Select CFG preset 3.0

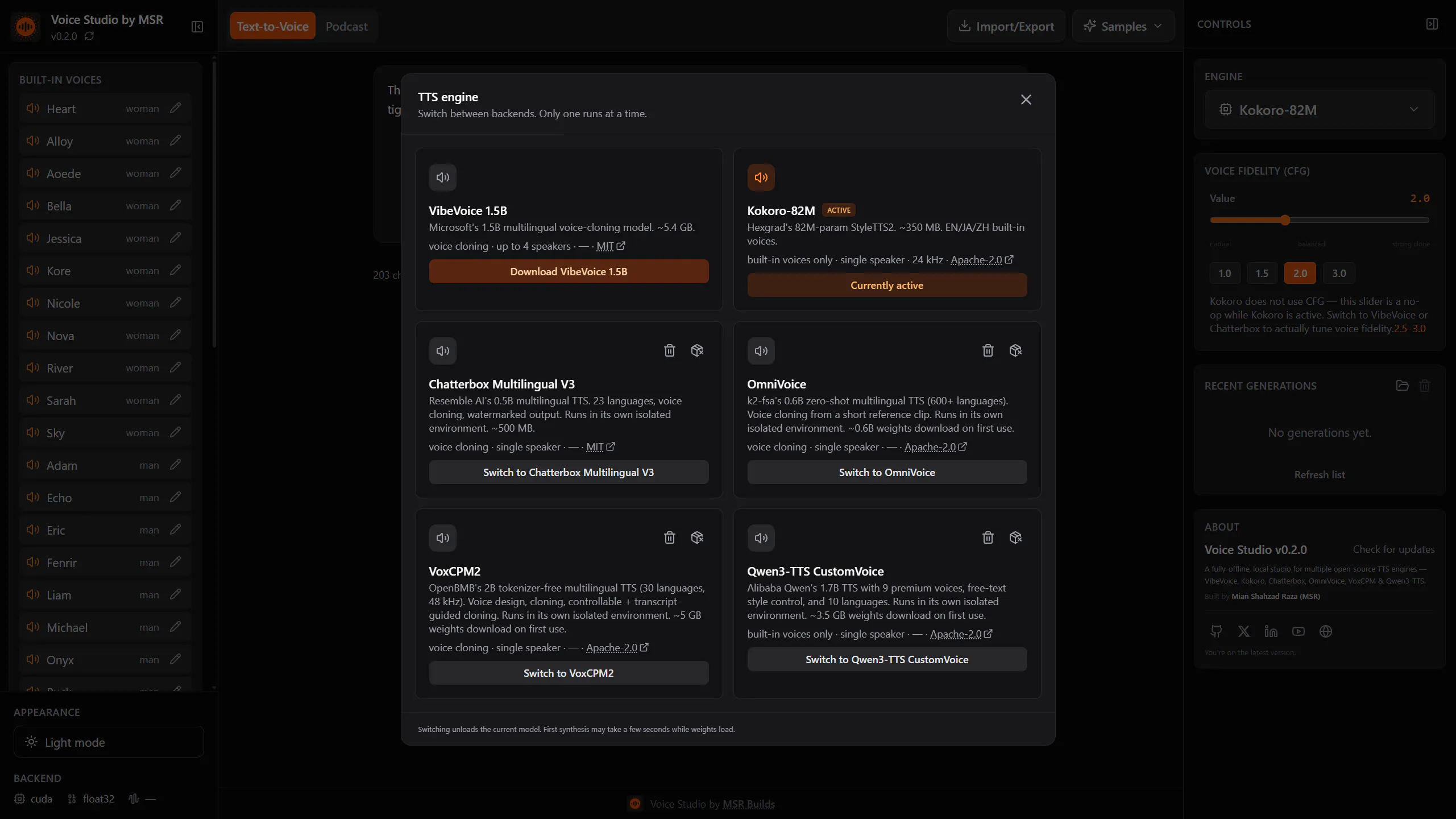[1339, 273]
